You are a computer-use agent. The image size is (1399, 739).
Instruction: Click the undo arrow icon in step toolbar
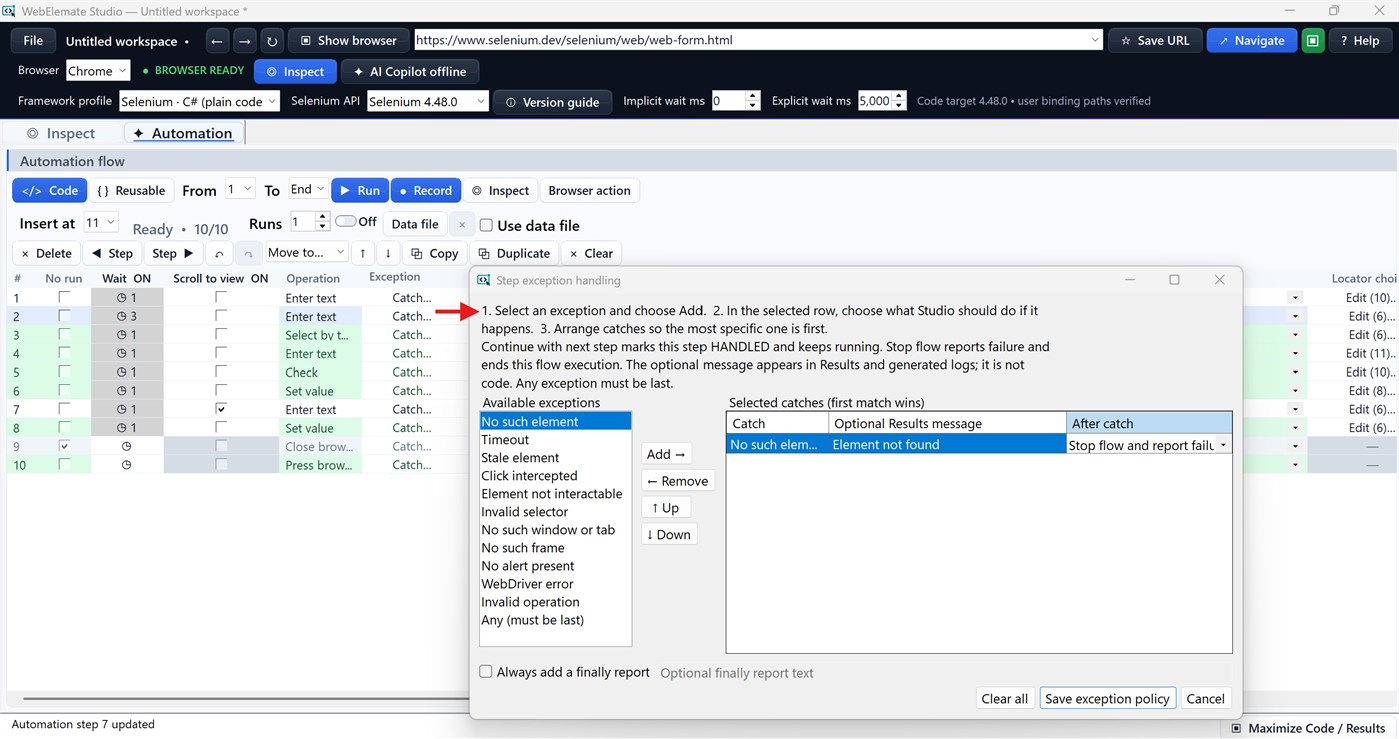pyautogui.click(x=220, y=254)
